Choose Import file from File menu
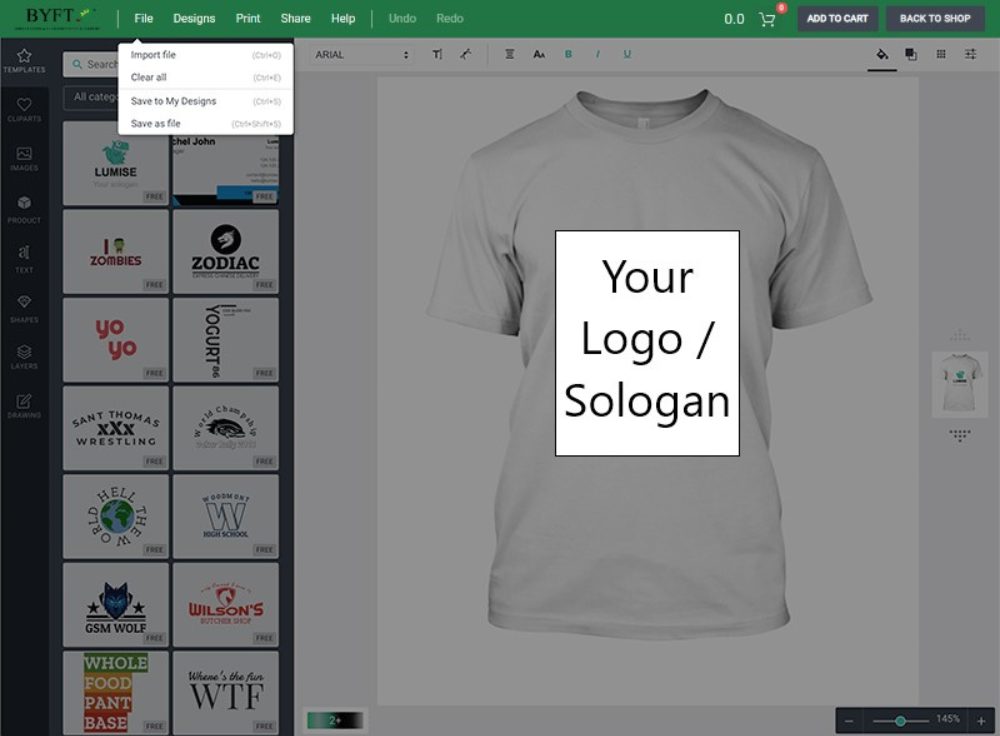This screenshot has width=1000, height=736. (x=205, y=55)
